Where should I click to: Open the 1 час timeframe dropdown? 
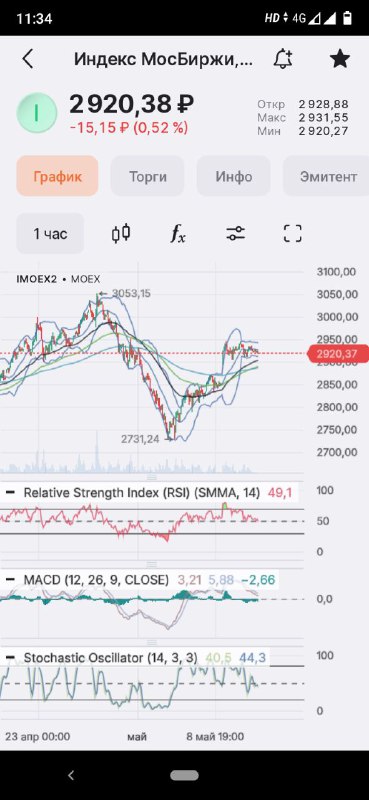(50, 234)
